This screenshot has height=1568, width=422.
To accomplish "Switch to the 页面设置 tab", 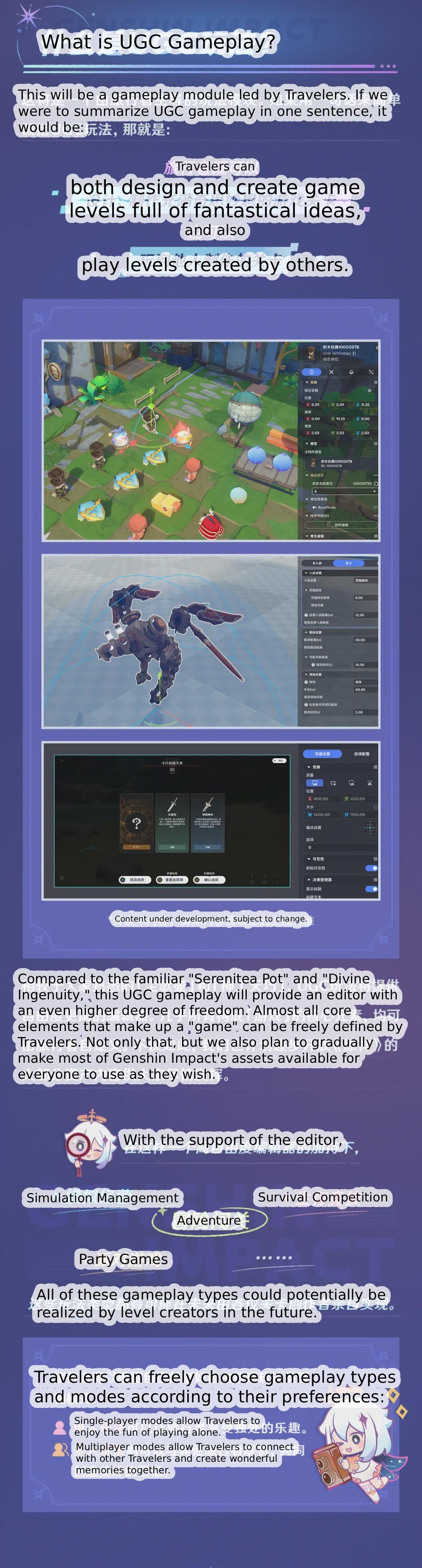I will pyautogui.click(x=323, y=754).
